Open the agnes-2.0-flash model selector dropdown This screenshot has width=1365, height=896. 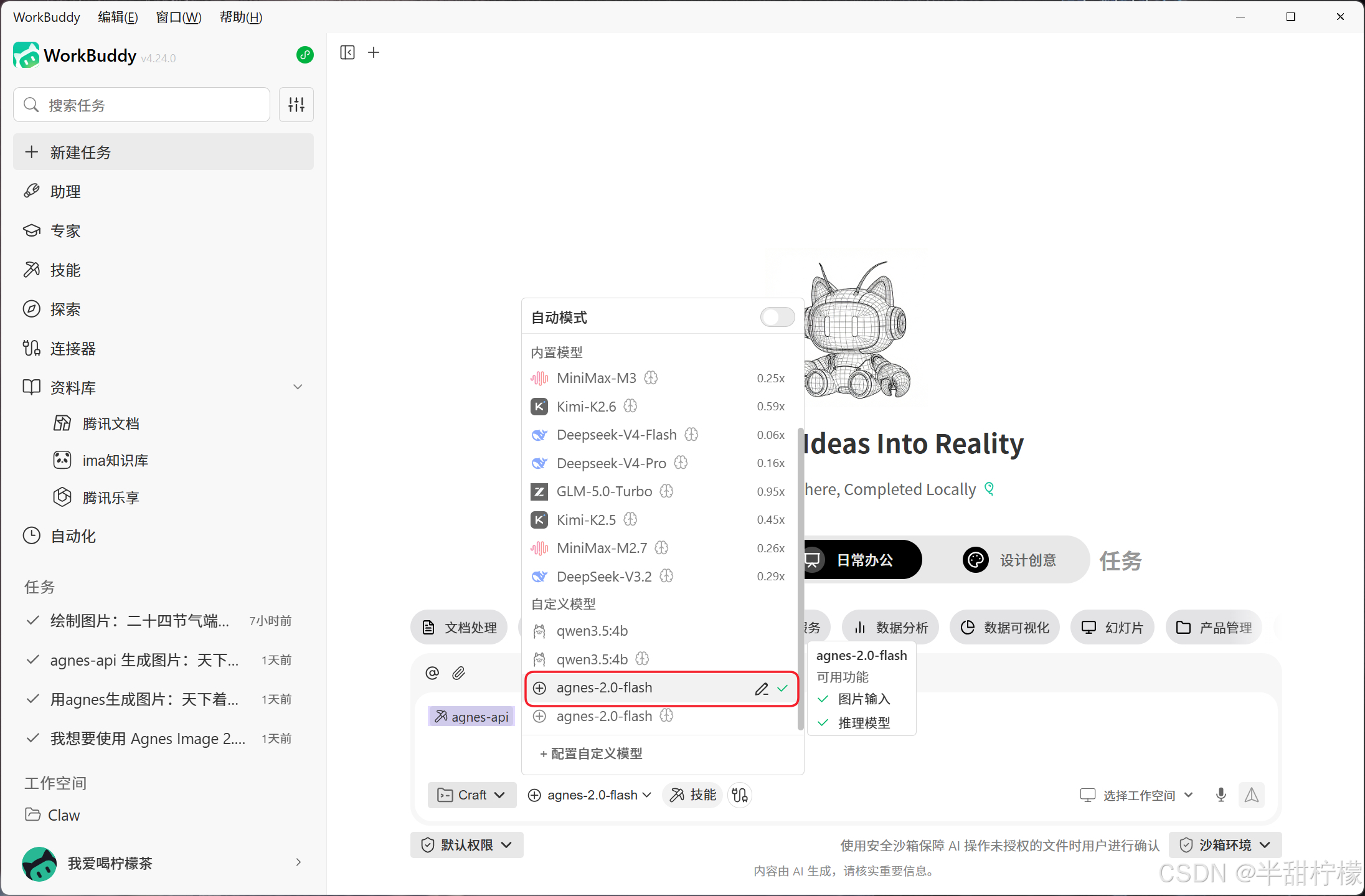589,795
